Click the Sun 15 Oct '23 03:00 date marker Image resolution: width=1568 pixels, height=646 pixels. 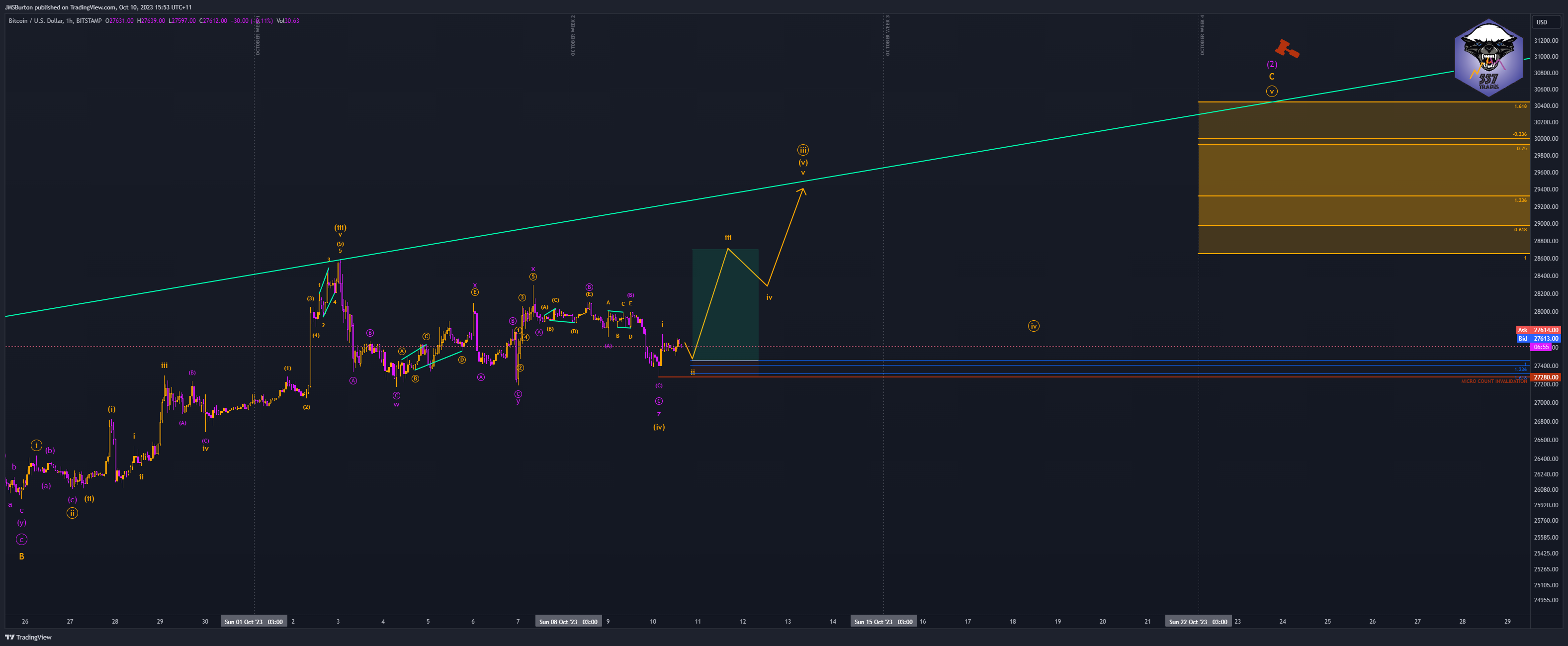click(x=883, y=622)
